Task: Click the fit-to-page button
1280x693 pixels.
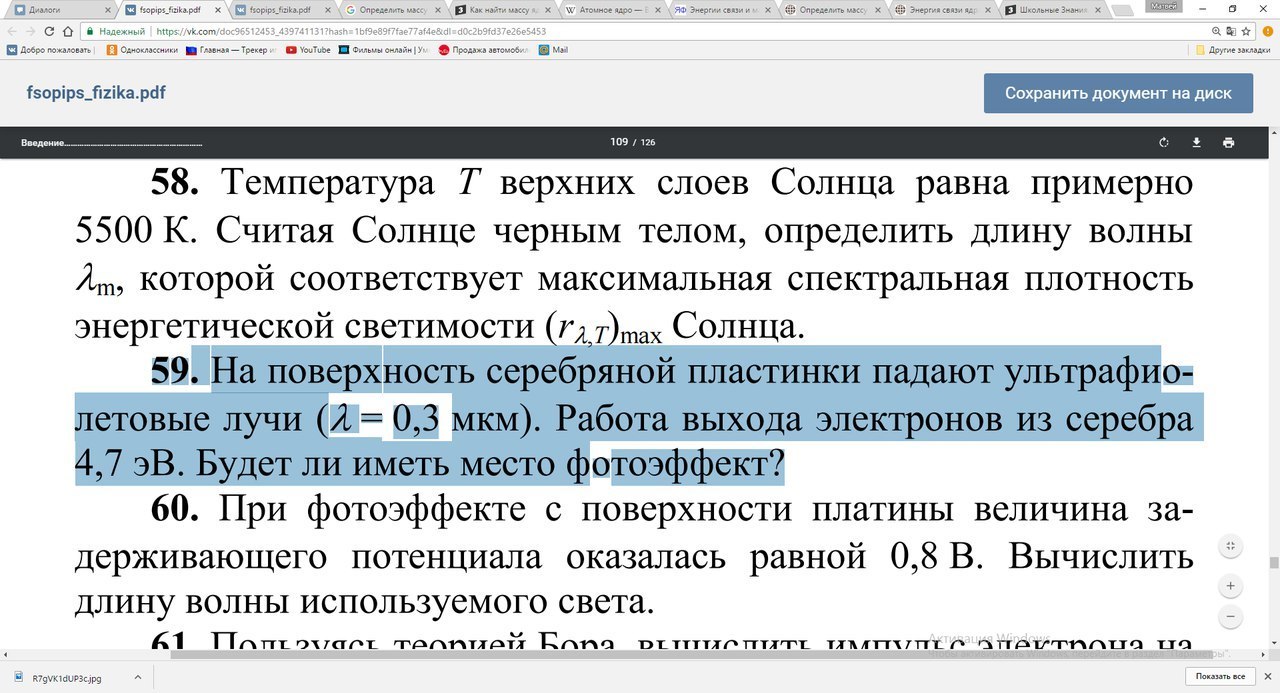Action: 1231,546
